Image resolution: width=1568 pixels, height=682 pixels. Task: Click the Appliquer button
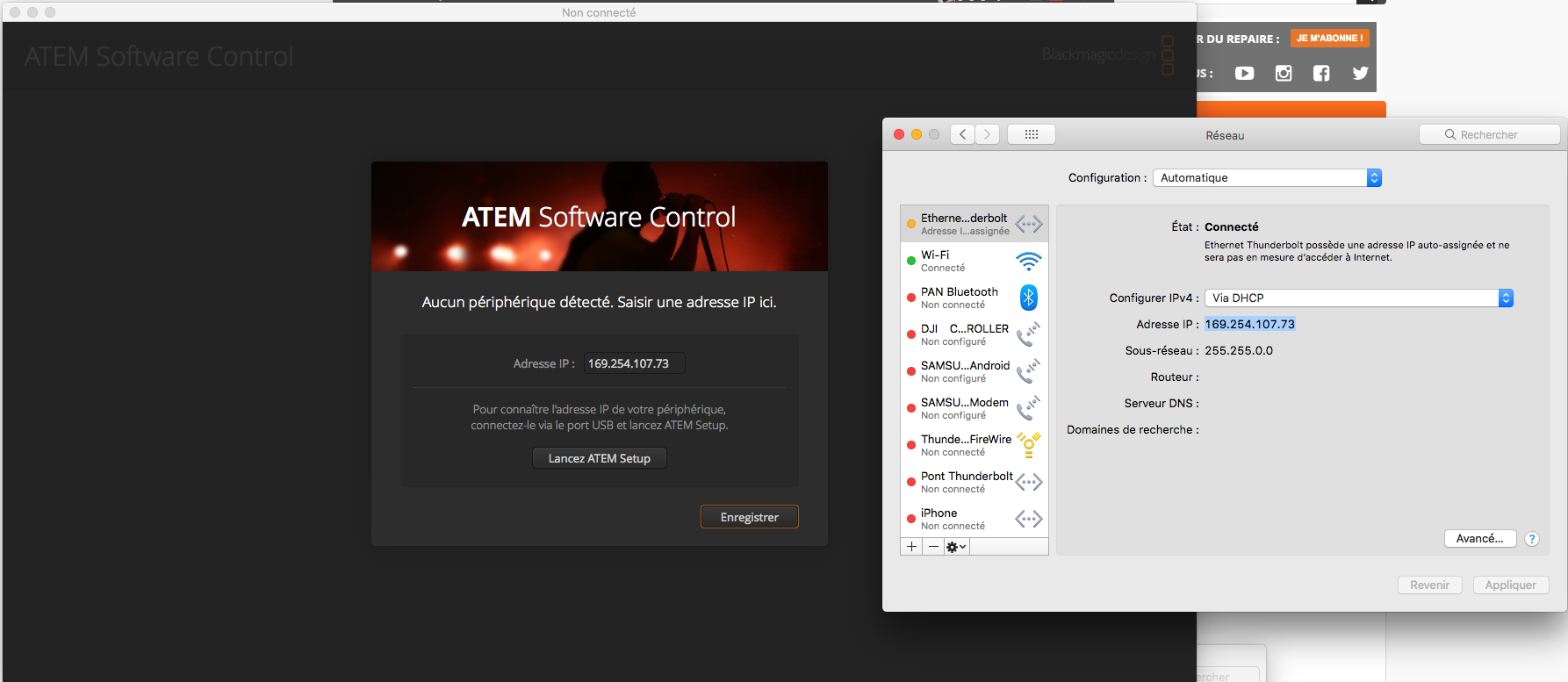(1510, 585)
